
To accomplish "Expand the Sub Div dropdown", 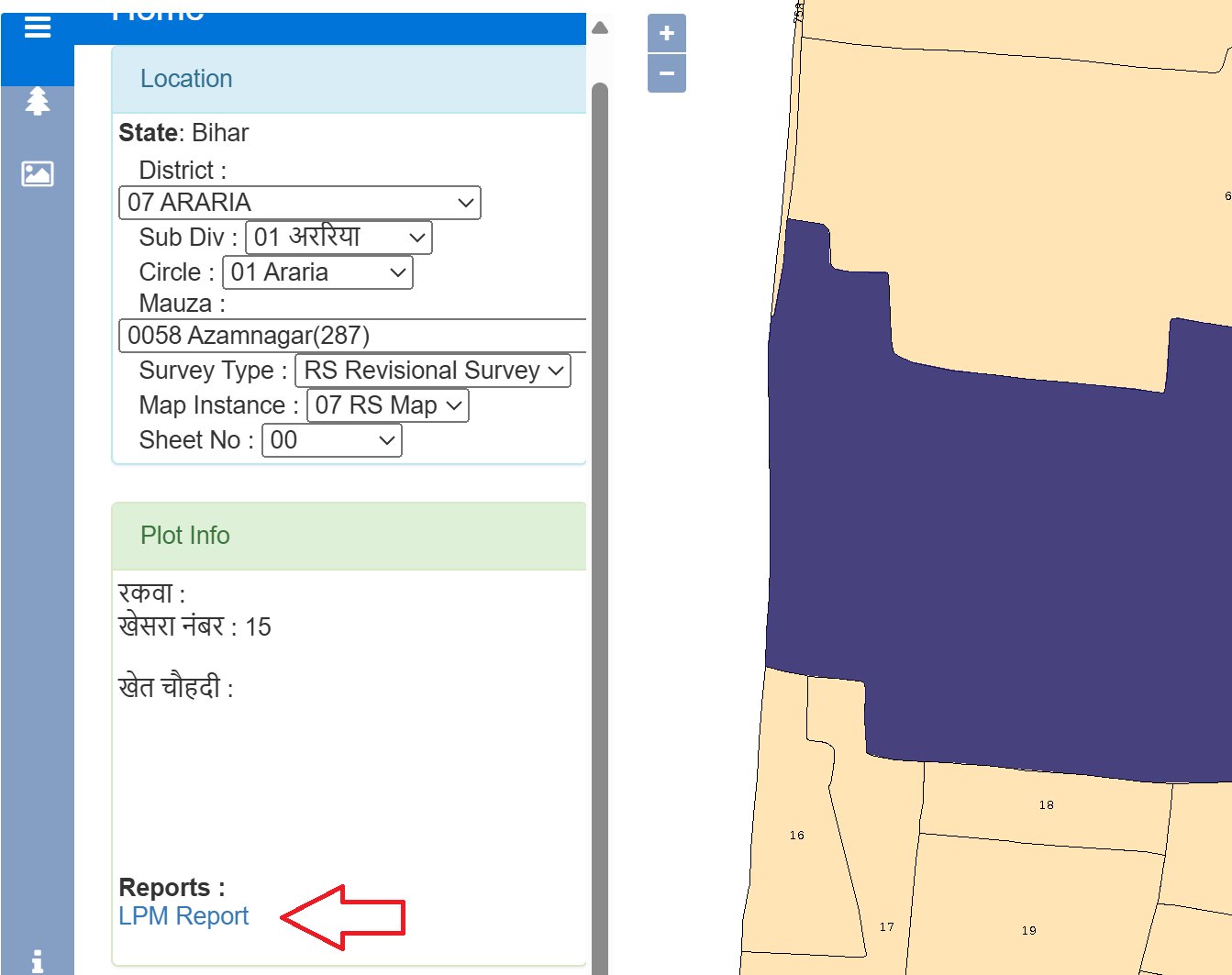I will (339, 238).
